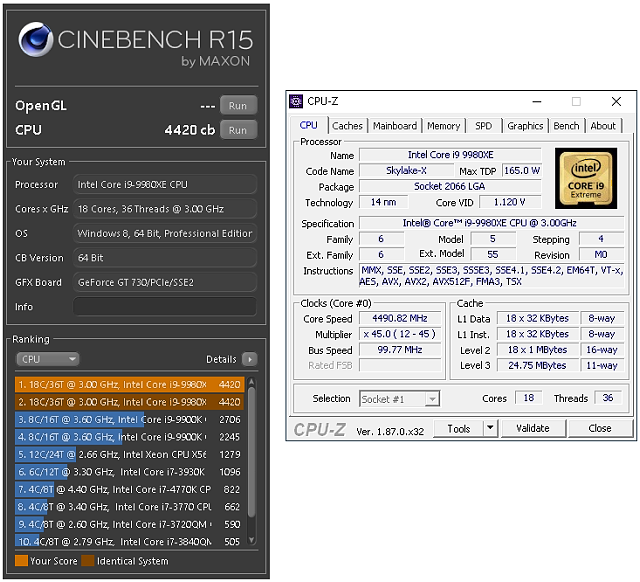Image resolution: width=640 pixels, height=582 pixels.
Task: Click the brown Identical System legend swatch
Action: point(88,561)
